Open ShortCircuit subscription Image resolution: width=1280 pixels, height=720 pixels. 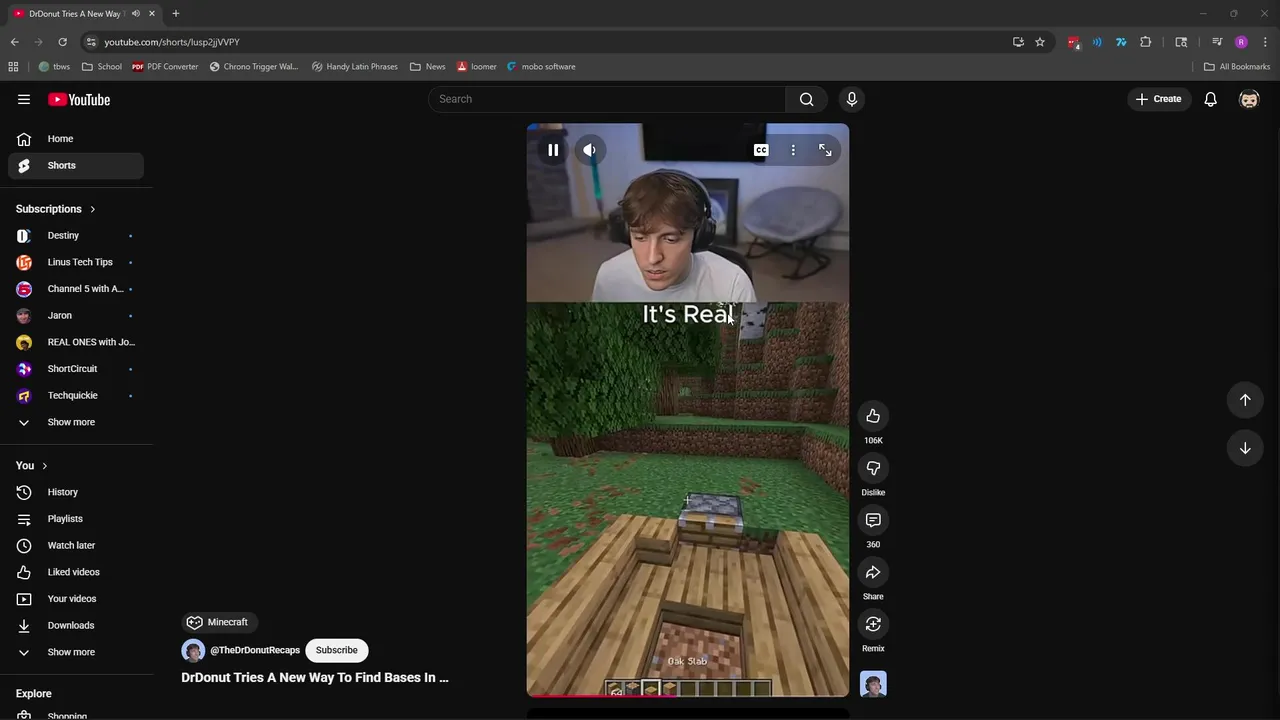click(x=76, y=369)
